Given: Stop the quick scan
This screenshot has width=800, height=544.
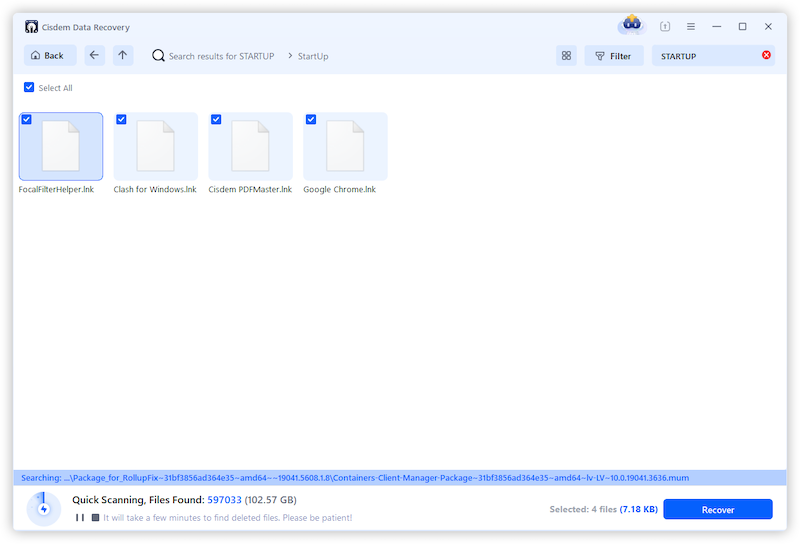Looking at the screenshot, I should pos(95,517).
